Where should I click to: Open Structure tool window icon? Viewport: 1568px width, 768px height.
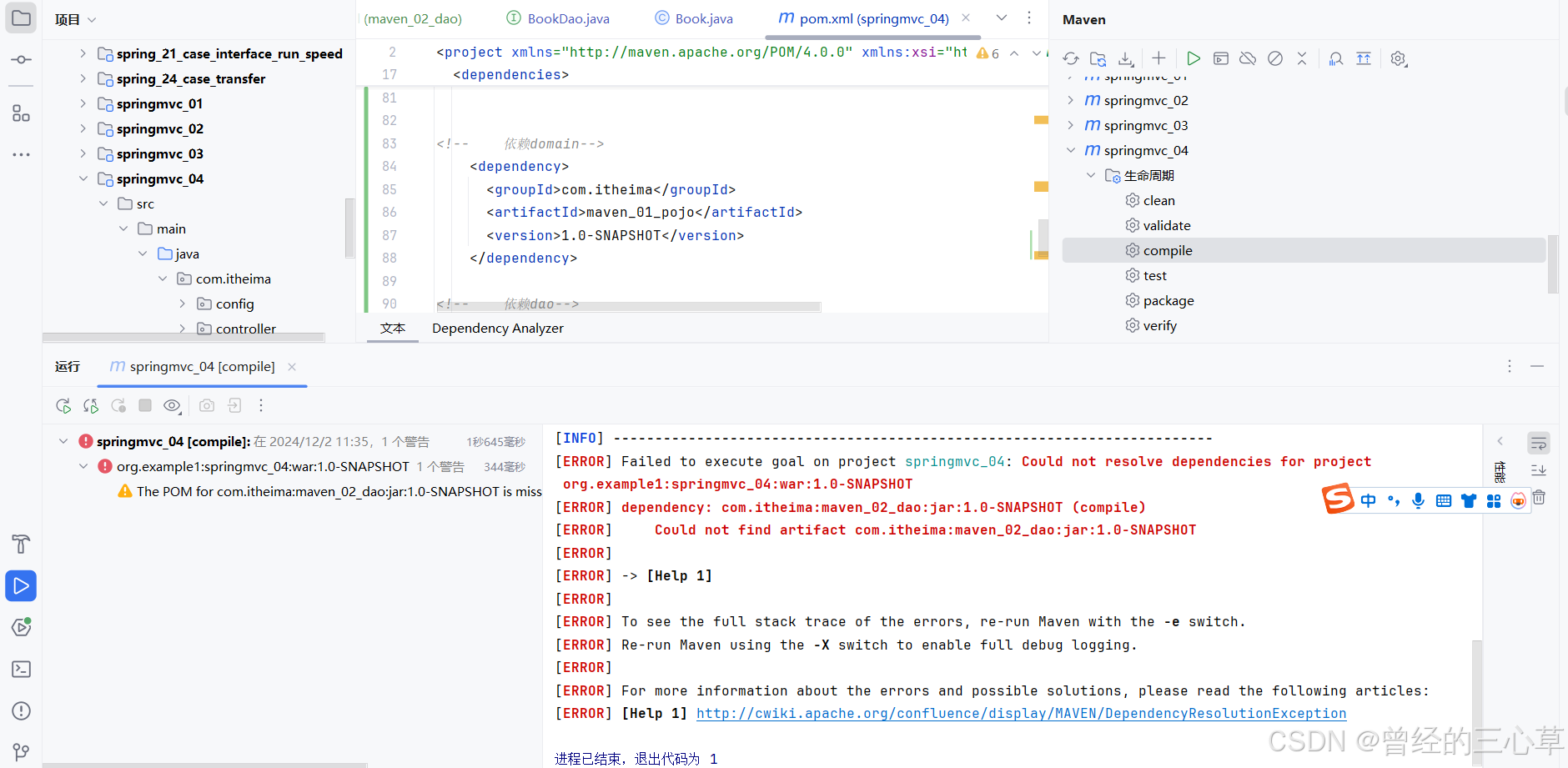tap(21, 113)
